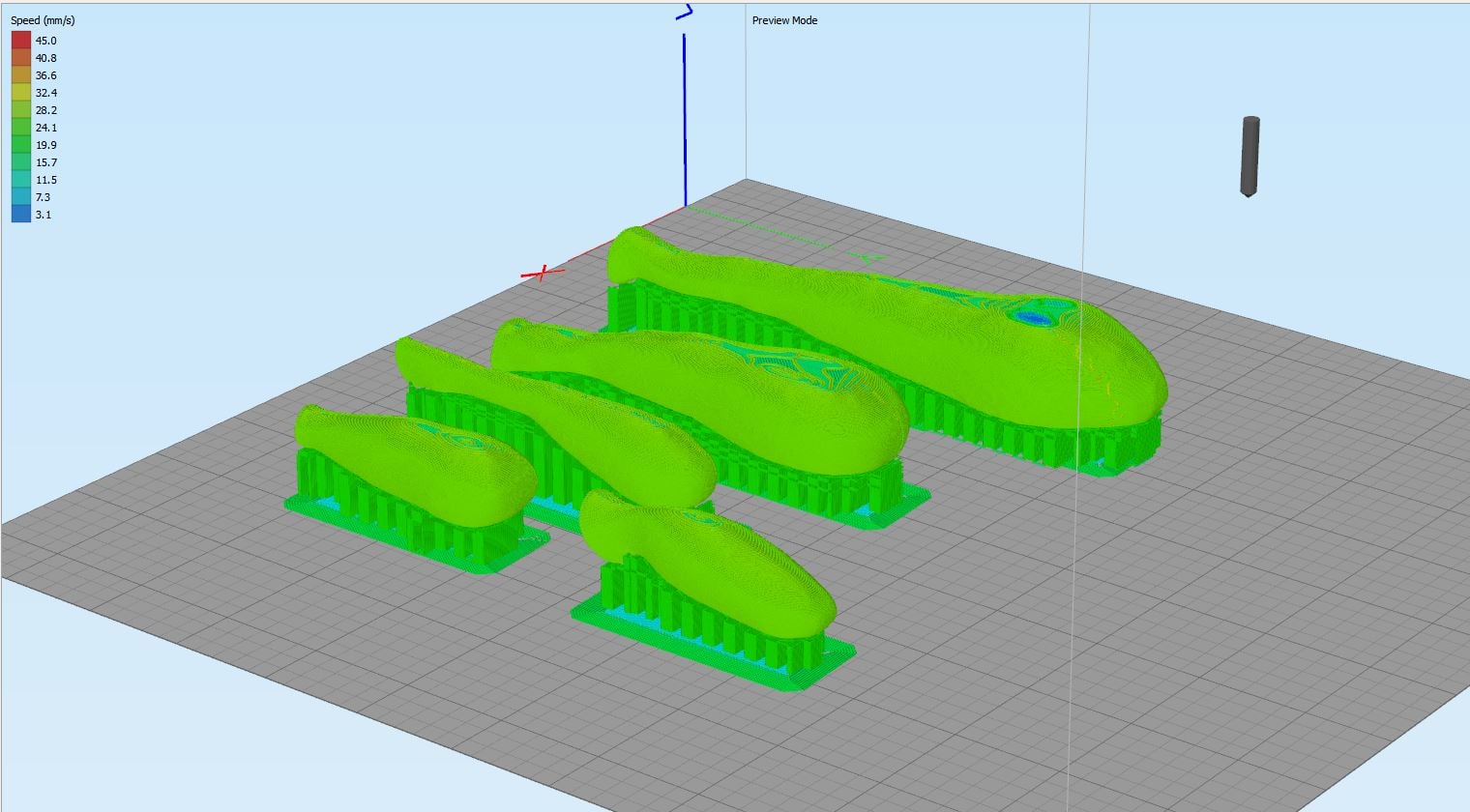1470x812 pixels.
Task: Click the red 45.0 speed legend swatch
Action: tap(21, 41)
